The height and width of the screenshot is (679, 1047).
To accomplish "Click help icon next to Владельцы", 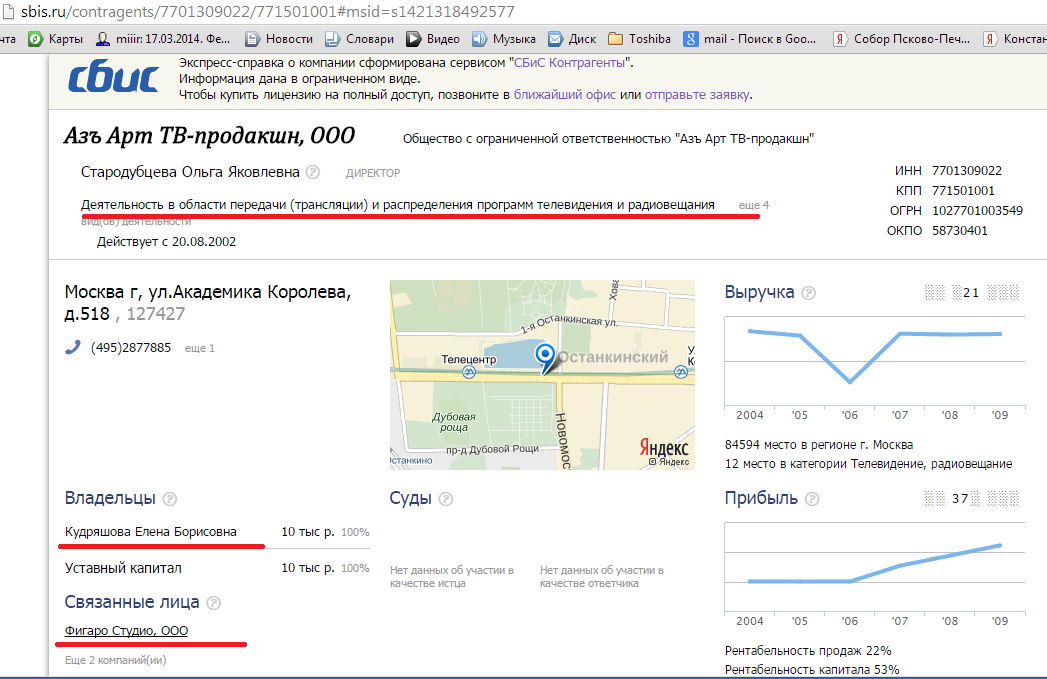I will tap(170, 499).
